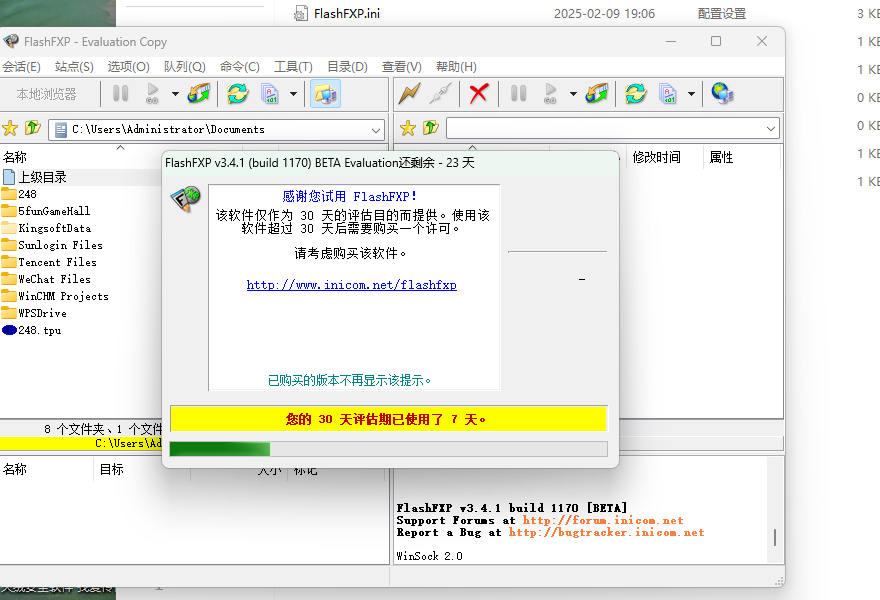Pause the remote pane transfer
This screenshot has height=600, width=880.
[x=519, y=93]
